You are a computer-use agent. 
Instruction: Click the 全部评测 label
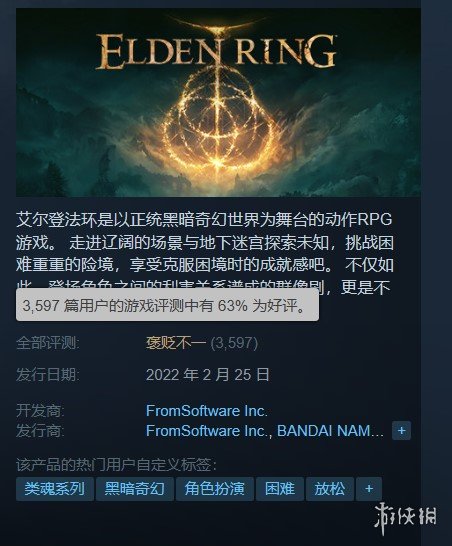tap(48, 343)
